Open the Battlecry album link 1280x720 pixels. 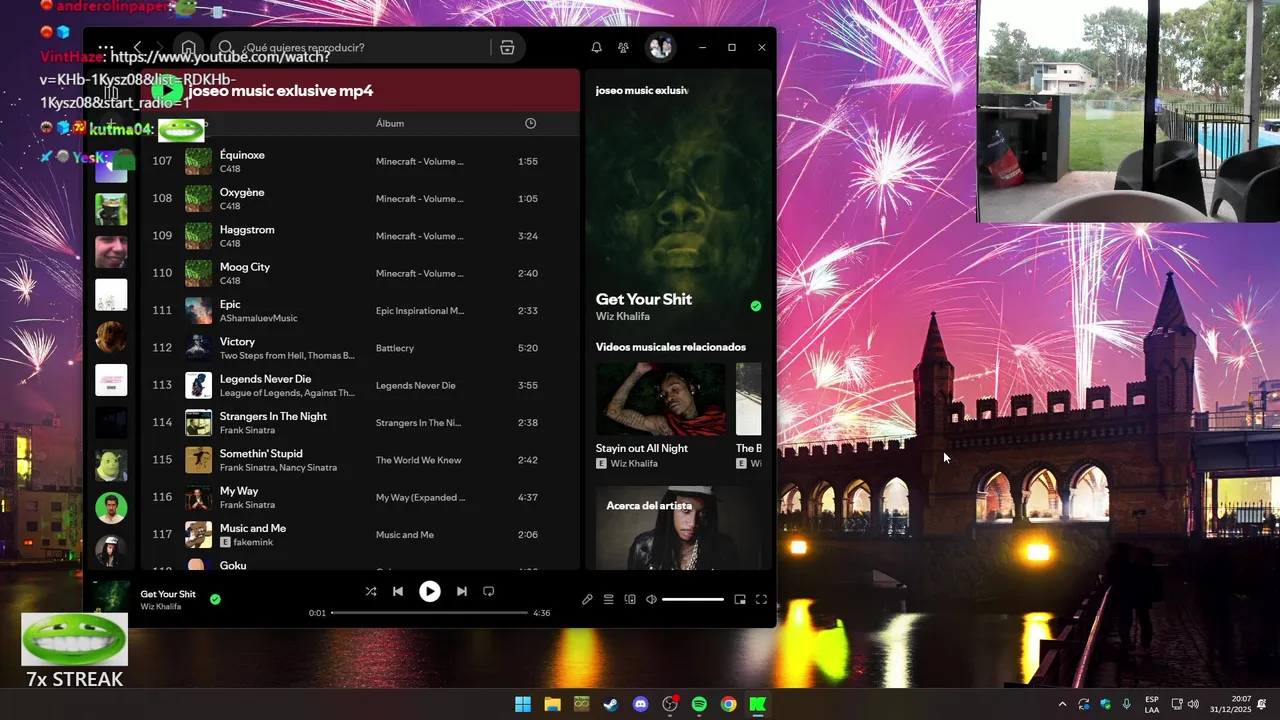tap(395, 348)
